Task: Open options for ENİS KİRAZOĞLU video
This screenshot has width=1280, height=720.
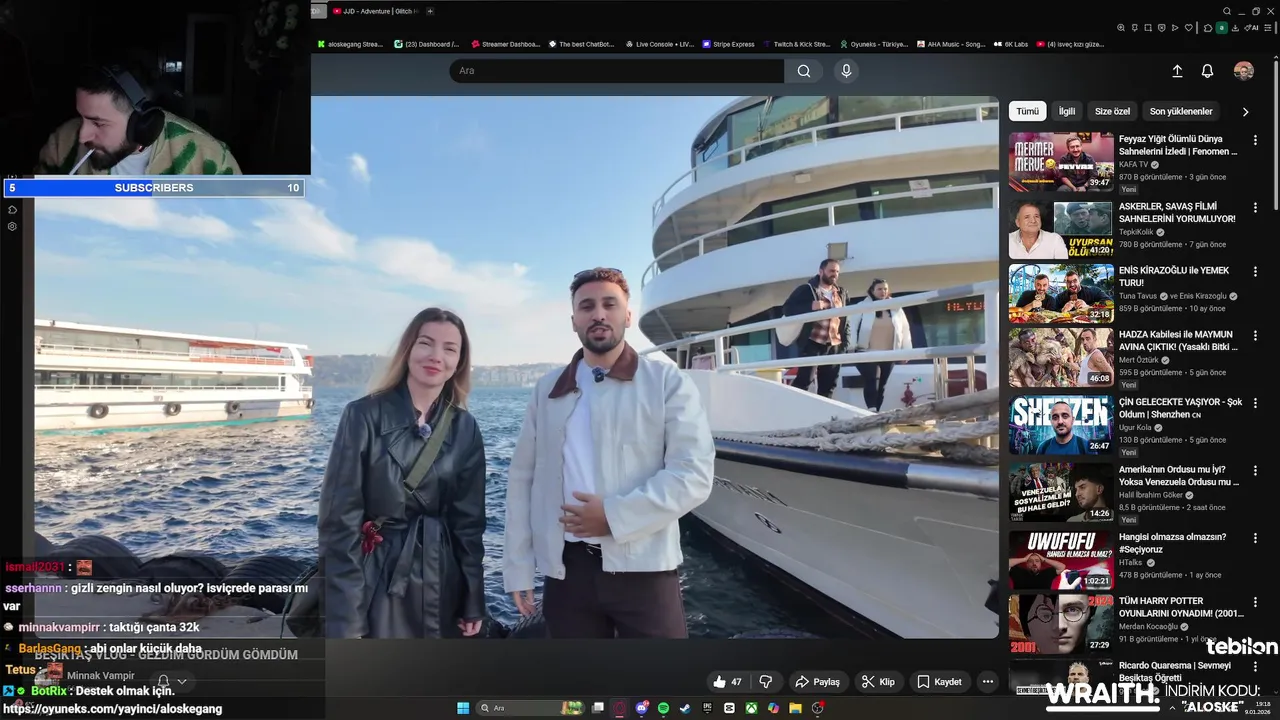Action: point(1255,271)
